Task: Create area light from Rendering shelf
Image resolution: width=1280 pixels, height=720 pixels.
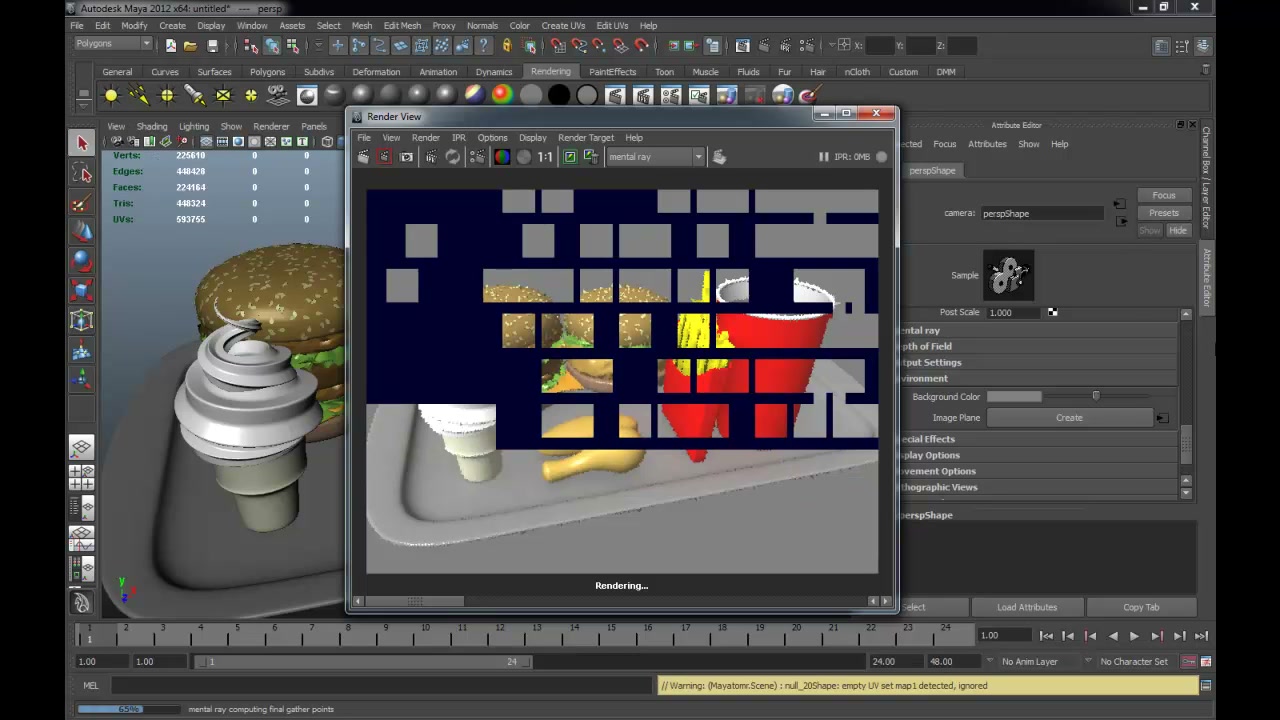Action: [x=223, y=95]
